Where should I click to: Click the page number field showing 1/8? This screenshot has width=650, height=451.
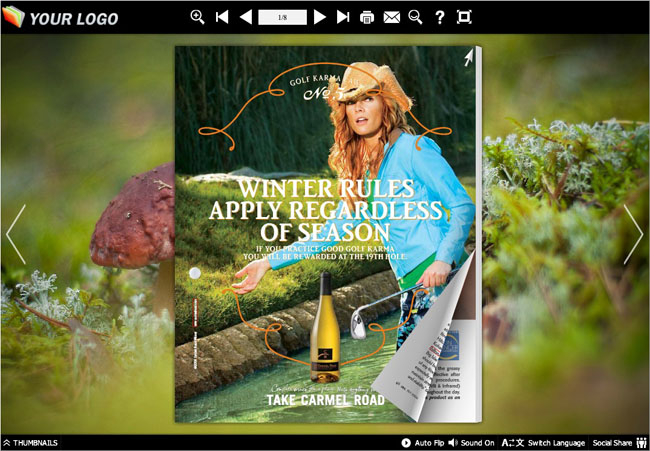(x=282, y=17)
